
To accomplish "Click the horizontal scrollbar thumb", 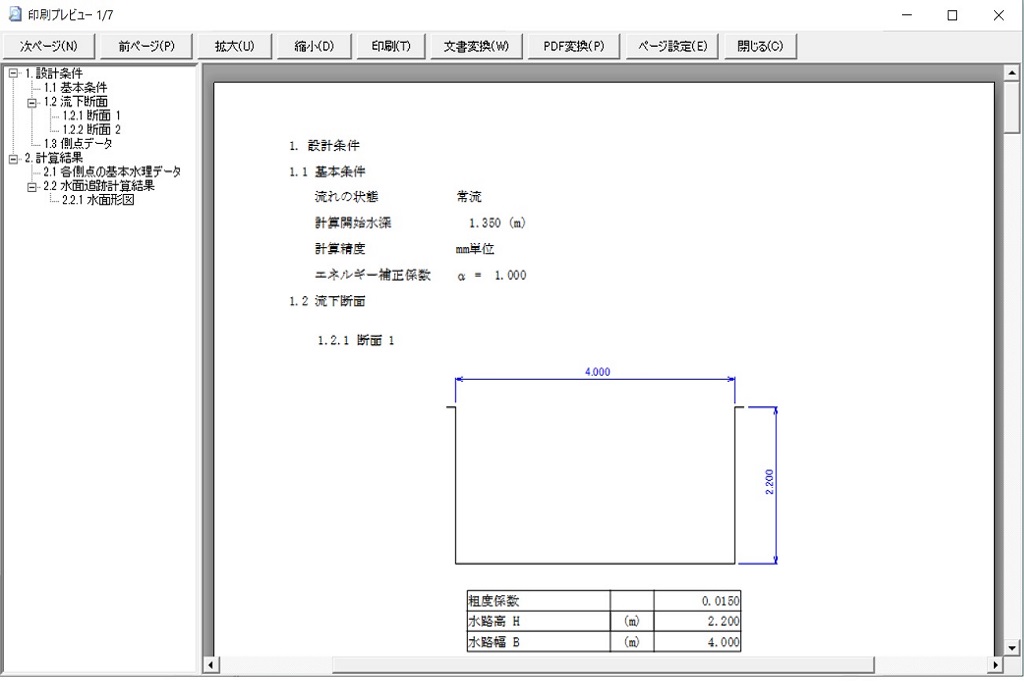I will (x=603, y=665).
